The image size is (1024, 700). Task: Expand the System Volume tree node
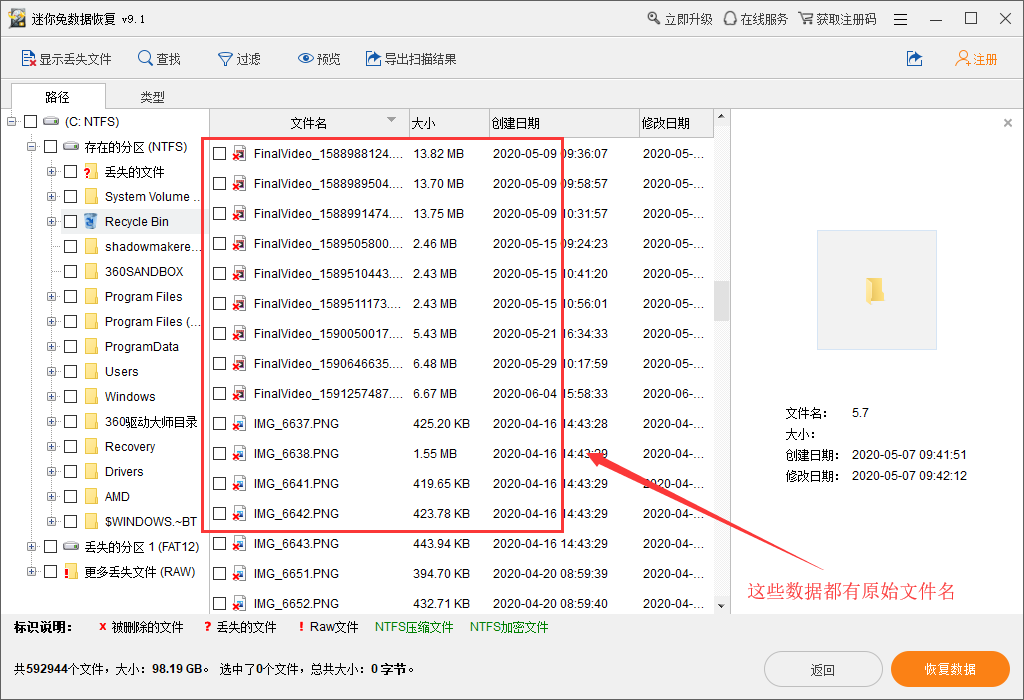pos(51,197)
